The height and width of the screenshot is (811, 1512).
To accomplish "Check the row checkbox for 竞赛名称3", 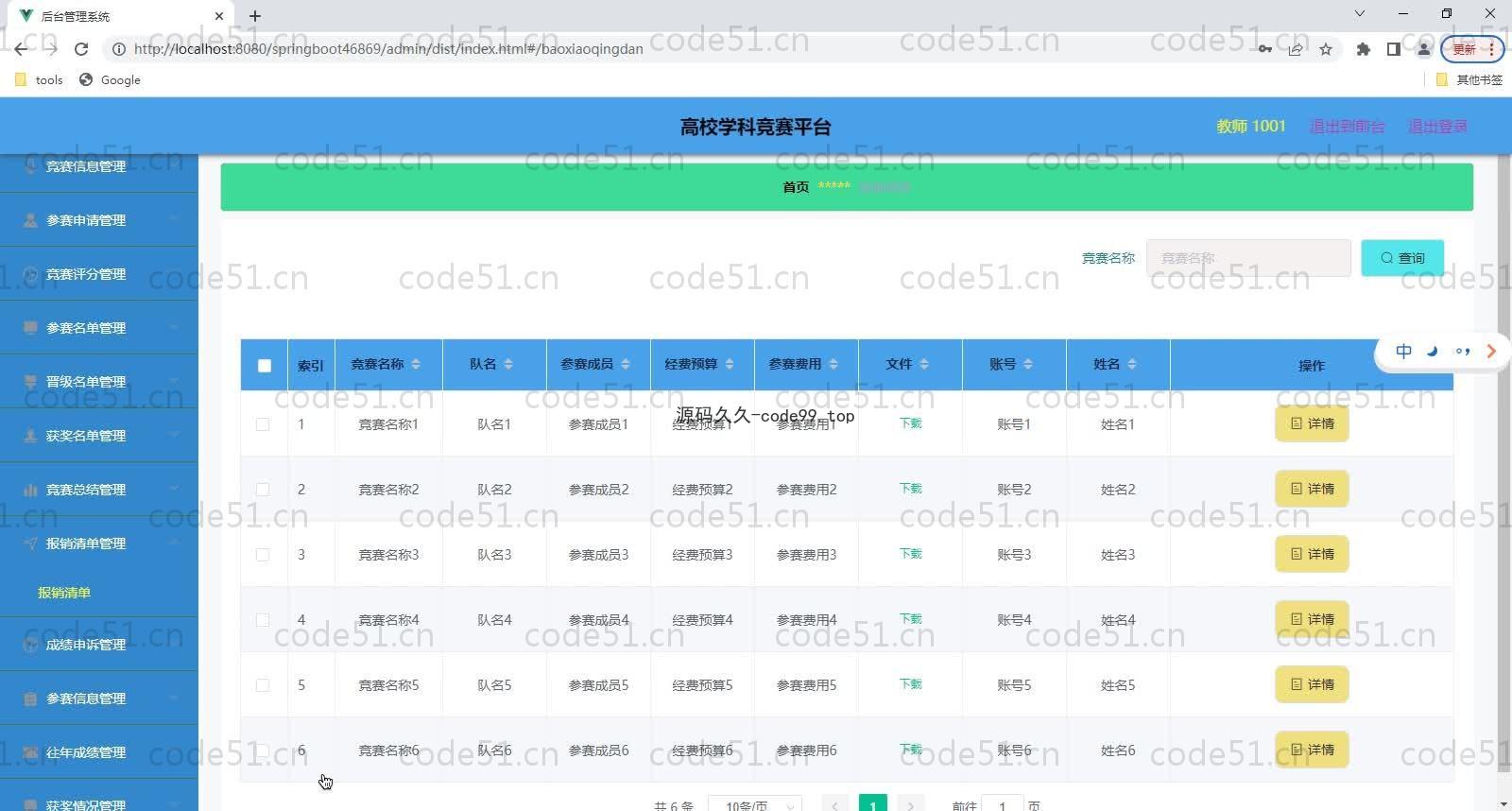I will [263, 555].
